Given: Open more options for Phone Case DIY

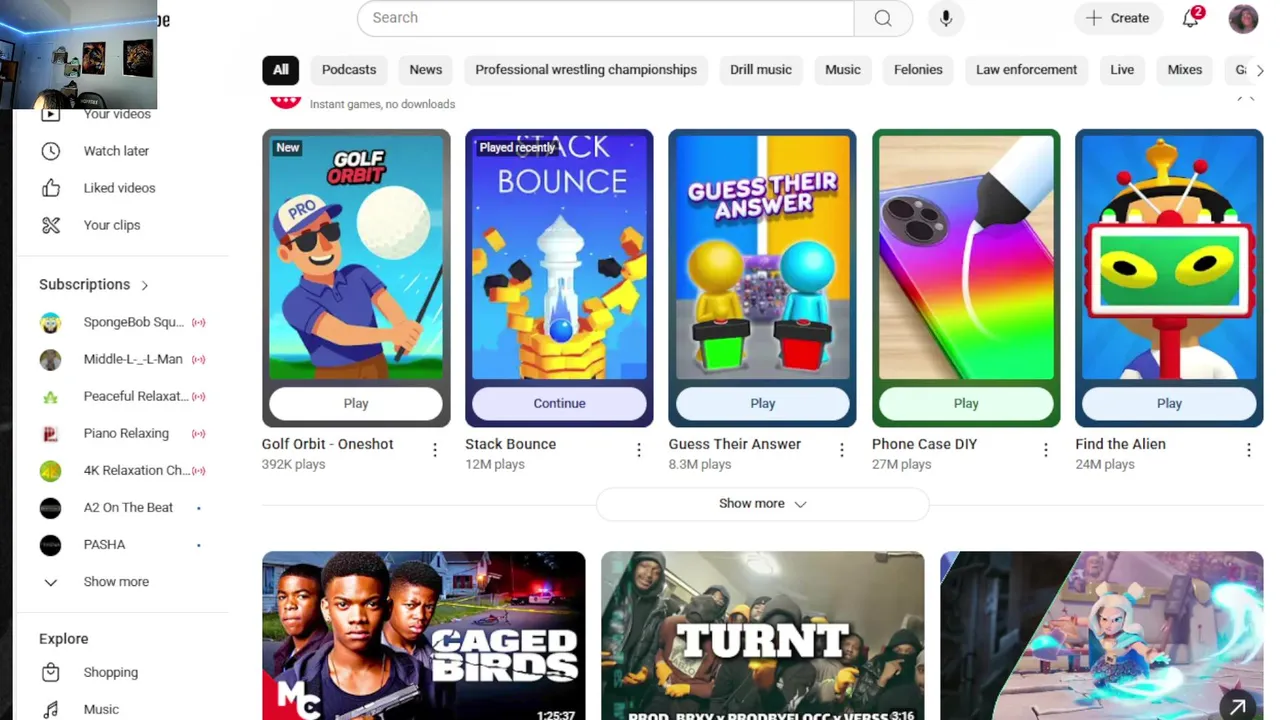Looking at the screenshot, I should 1046,451.
